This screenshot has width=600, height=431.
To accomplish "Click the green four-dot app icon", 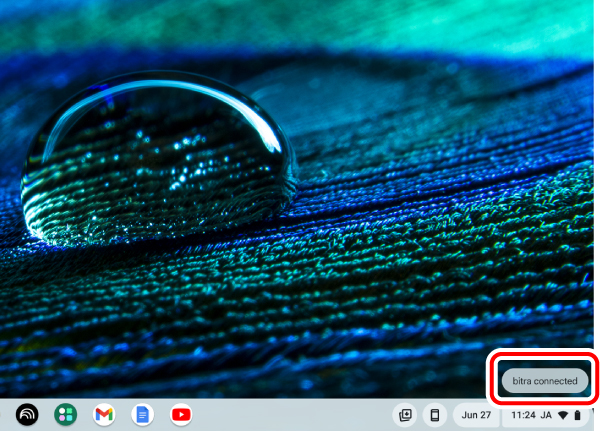I will (x=66, y=414).
